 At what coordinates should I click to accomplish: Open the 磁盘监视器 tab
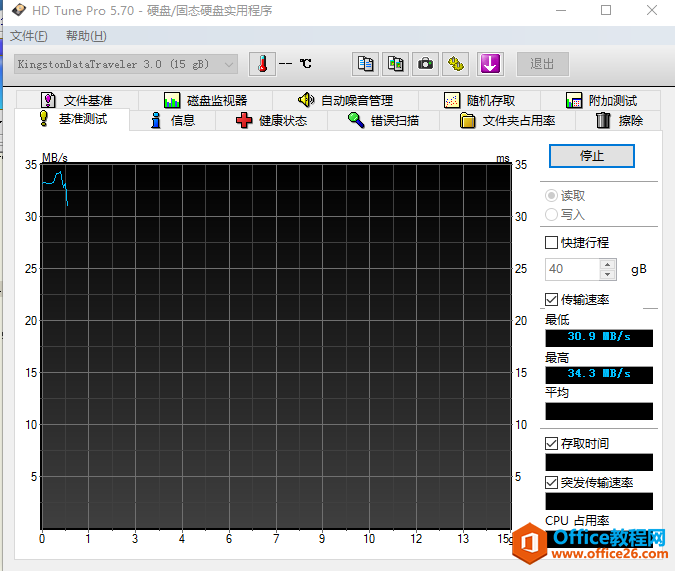point(205,100)
